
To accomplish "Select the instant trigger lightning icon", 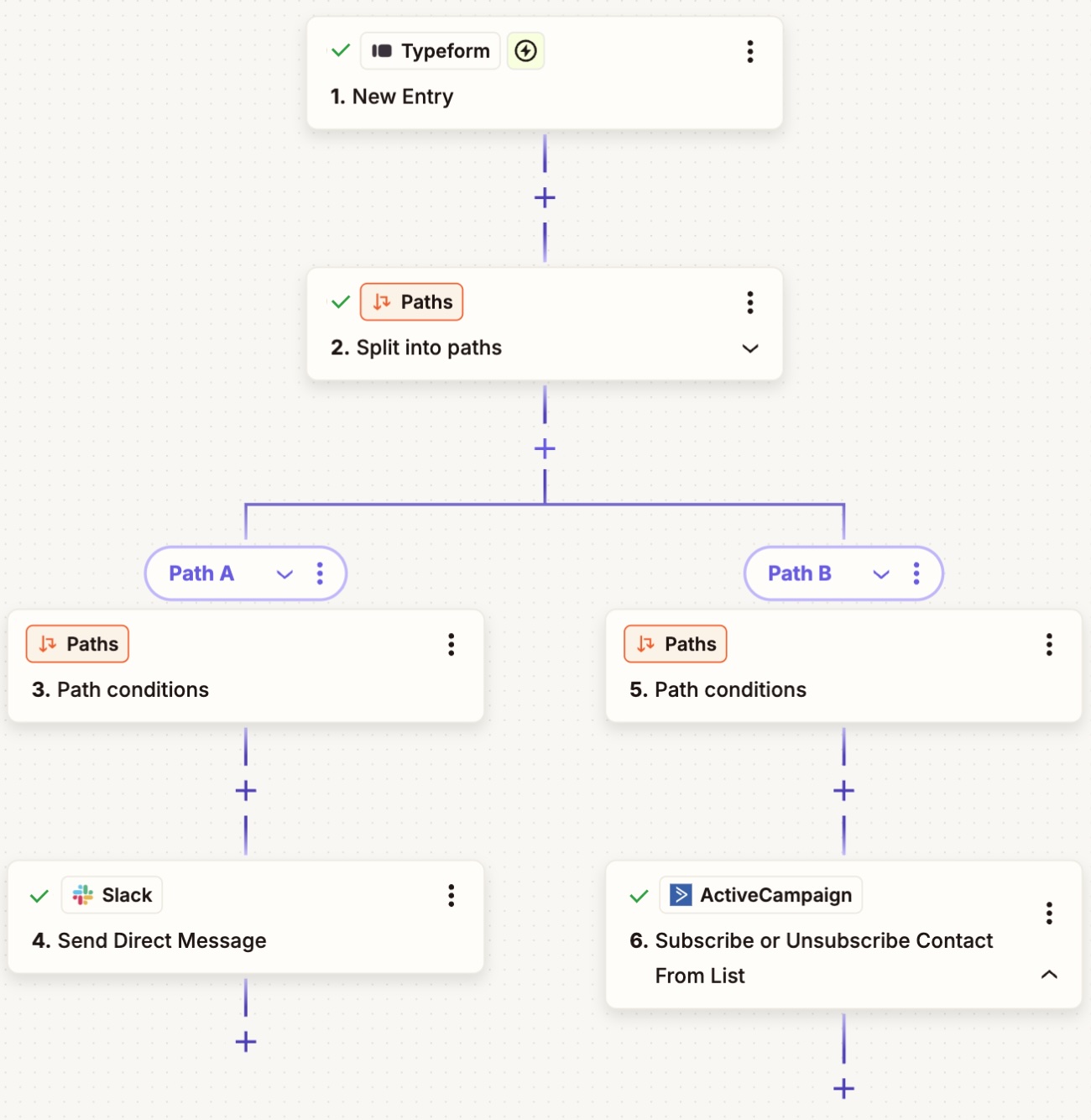I will [x=525, y=50].
